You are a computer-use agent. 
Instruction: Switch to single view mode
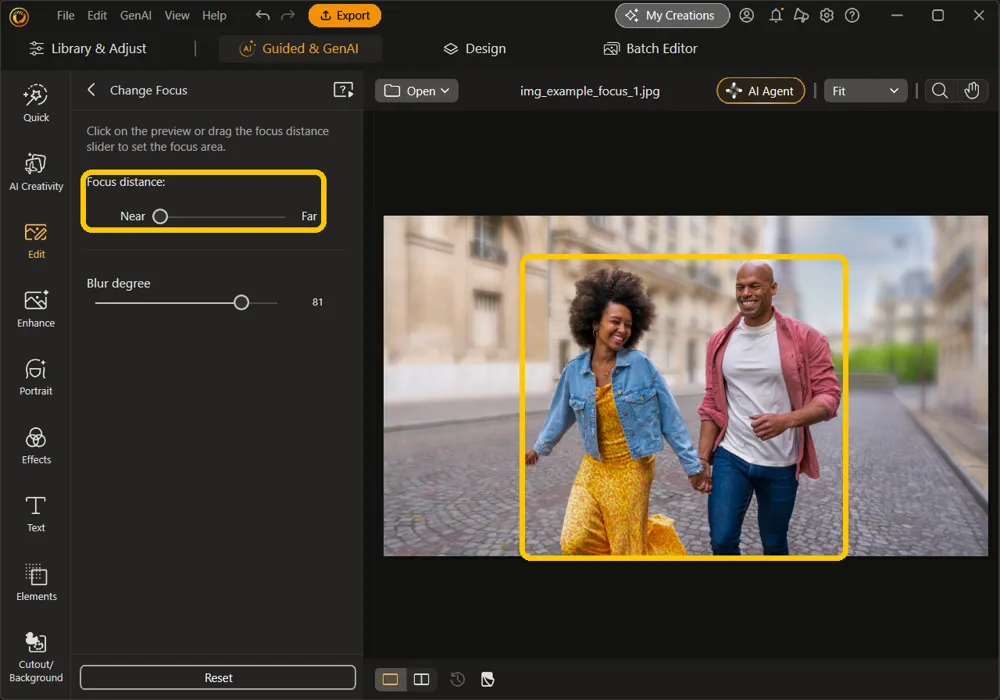390,679
